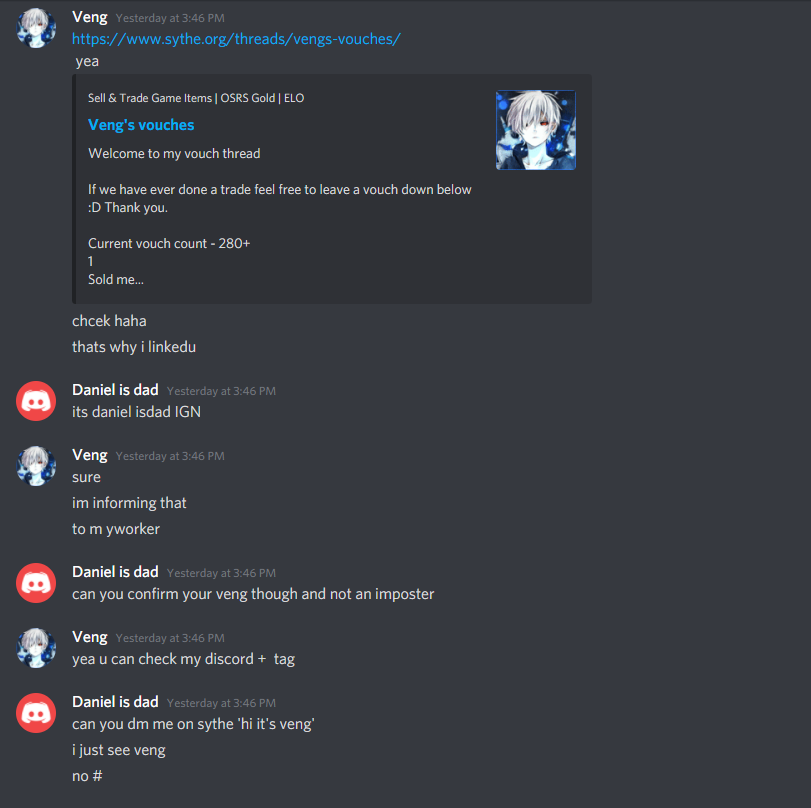Click Daniel is dad's avatar beside the "imposter" message
The width and height of the screenshot is (811, 808).
[36, 583]
